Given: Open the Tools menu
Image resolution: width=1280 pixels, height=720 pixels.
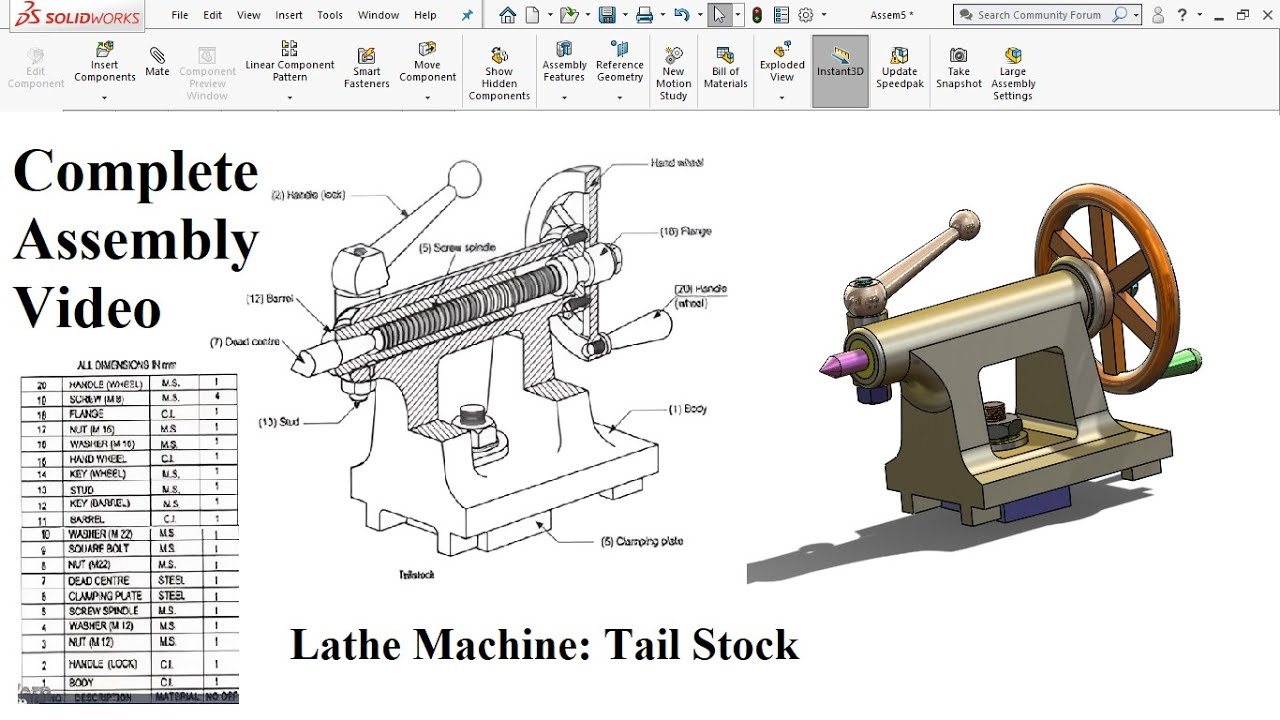Looking at the screenshot, I should point(330,15).
